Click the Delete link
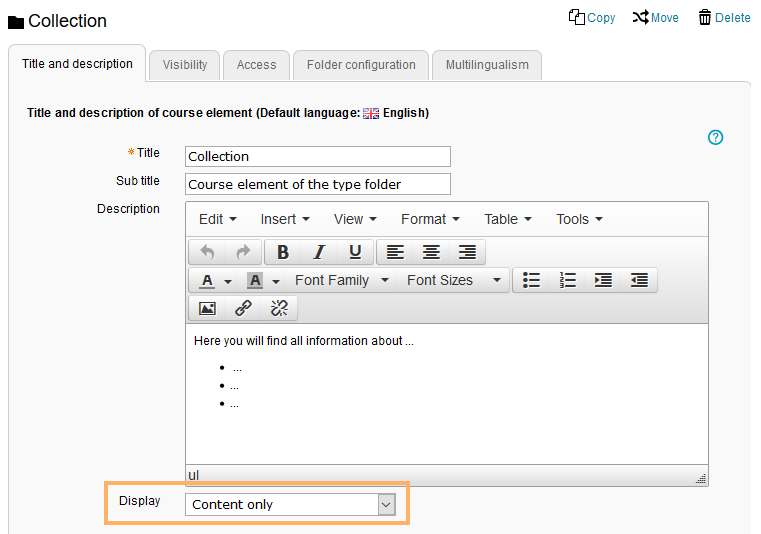The image size is (761, 534). click(x=724, y=18)
